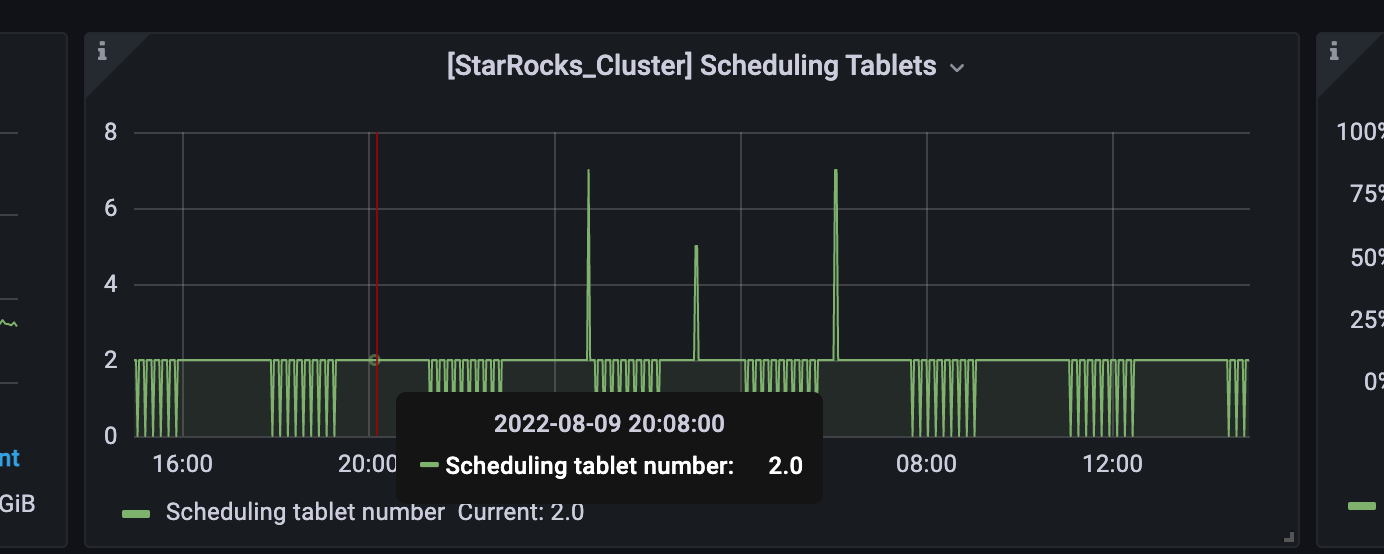Click the tooltip timestamp 2022-08-09 20:08:00
1384x554 pixels.
tap(609, 424)
